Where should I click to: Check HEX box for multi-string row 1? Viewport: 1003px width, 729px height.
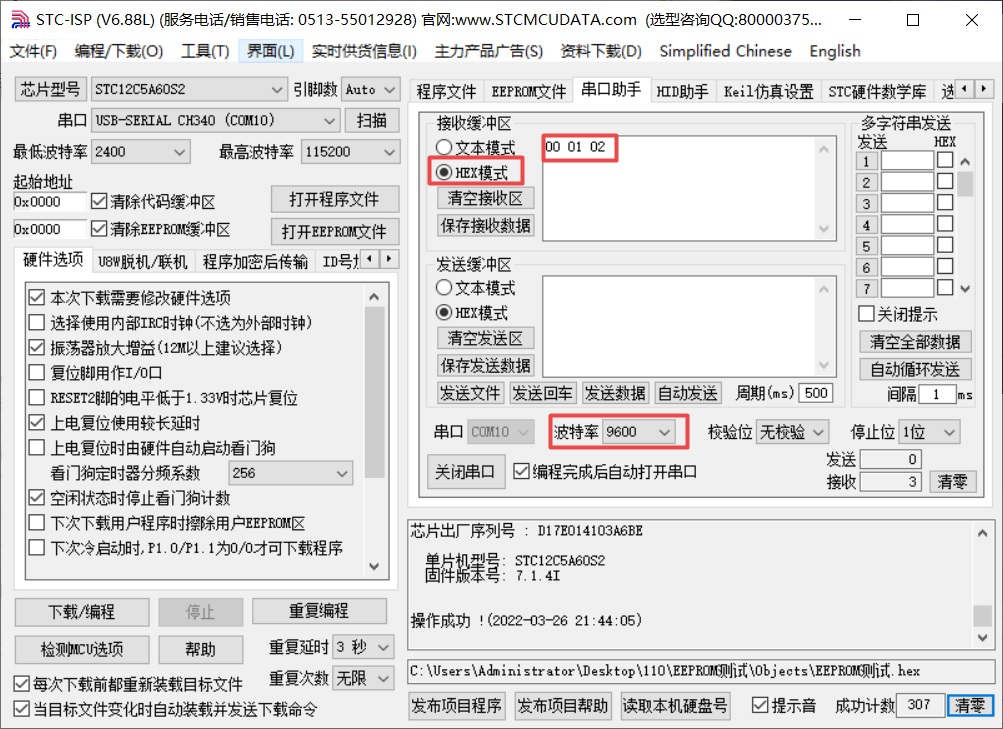[x=945, y=160]
